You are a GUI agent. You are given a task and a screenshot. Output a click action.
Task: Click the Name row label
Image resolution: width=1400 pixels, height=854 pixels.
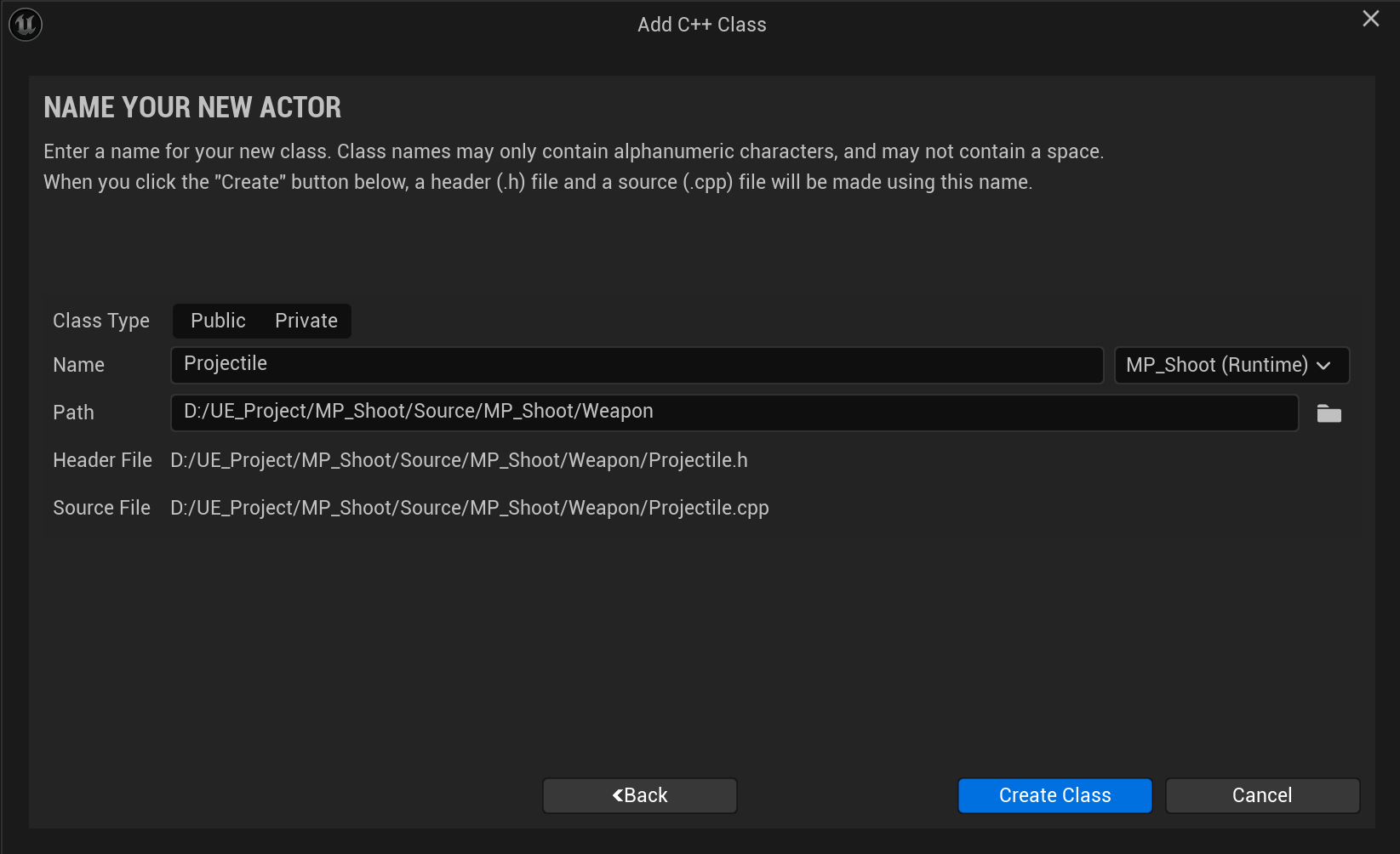click(x=79, y=365)
